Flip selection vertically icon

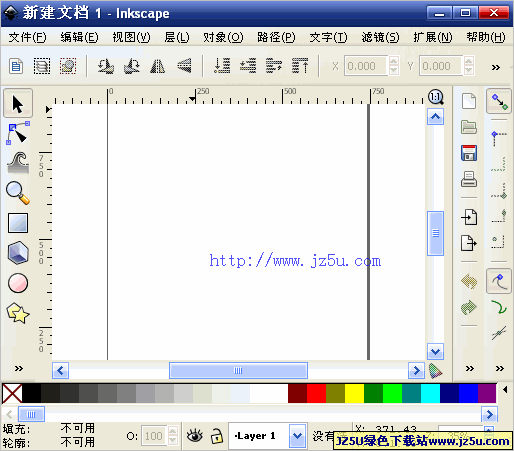(184, 66)
